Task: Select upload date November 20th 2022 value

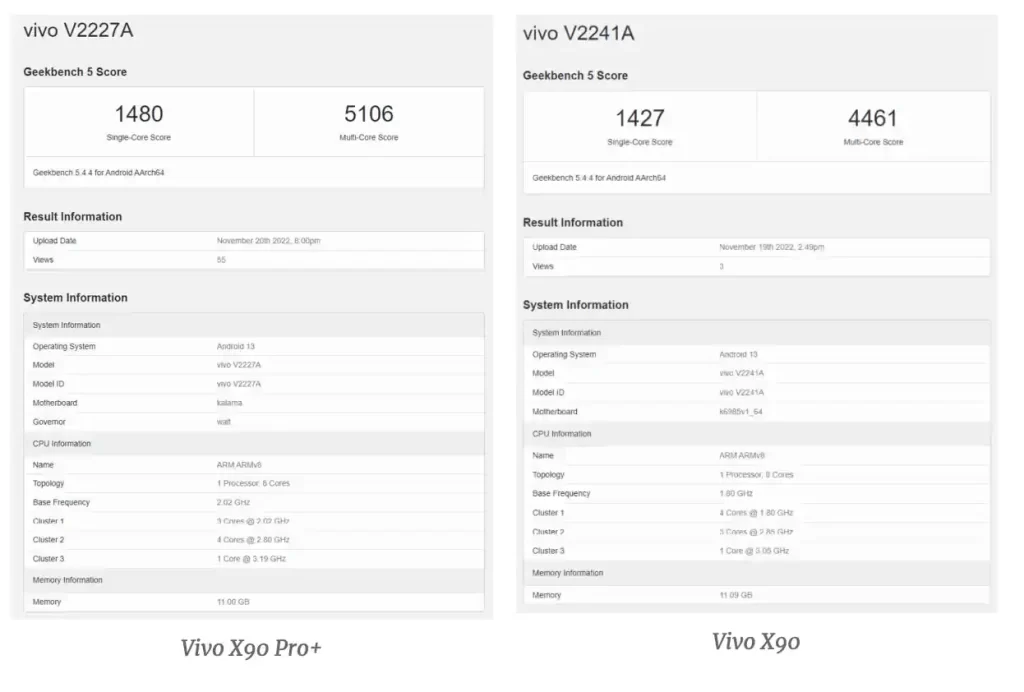Action: pyautogui.click(x=268, y=241)
